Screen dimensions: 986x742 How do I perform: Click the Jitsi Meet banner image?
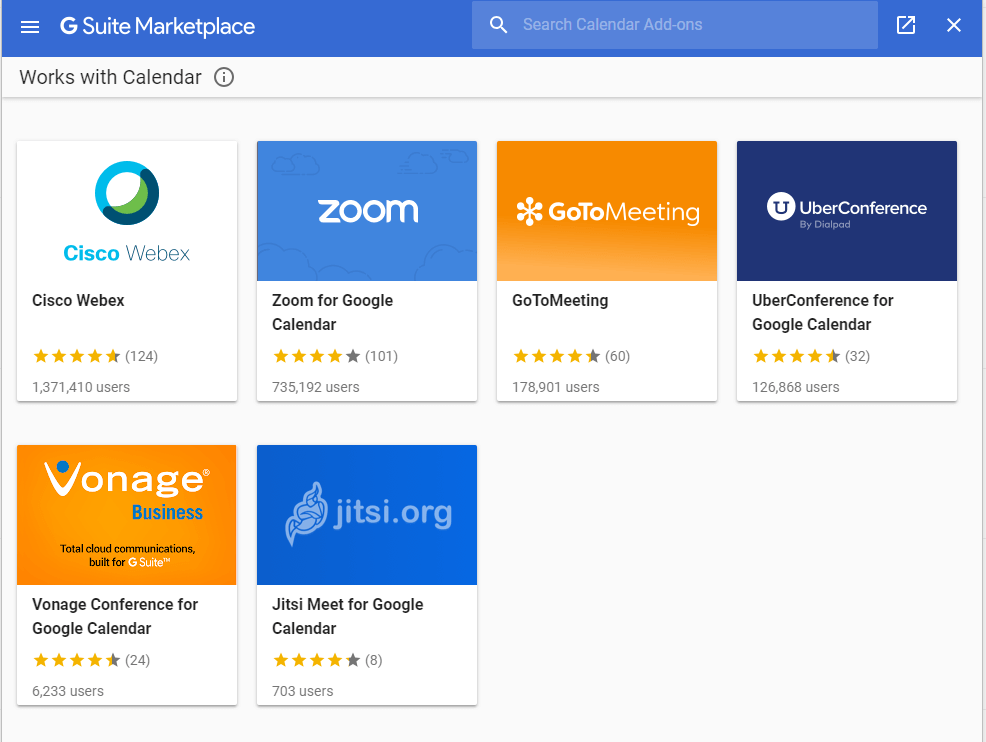(366, 514)
